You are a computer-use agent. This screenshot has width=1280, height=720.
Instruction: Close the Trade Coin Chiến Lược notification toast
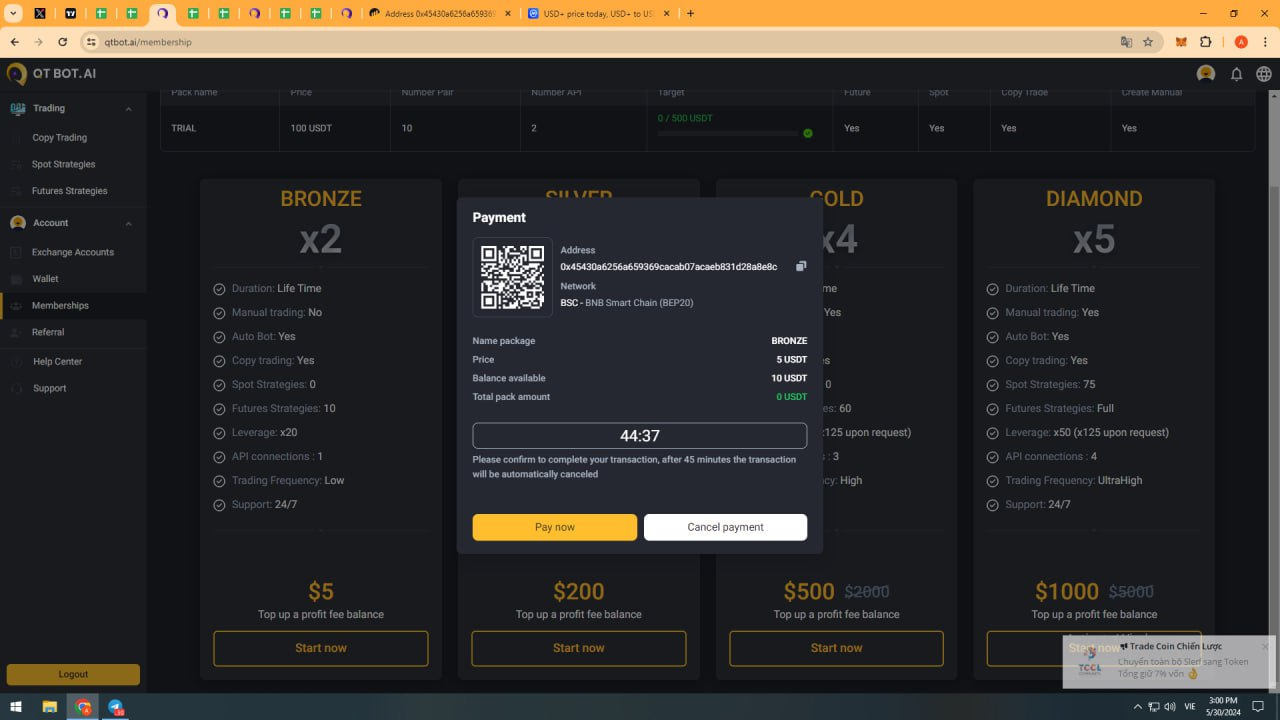coord(1265,646)
